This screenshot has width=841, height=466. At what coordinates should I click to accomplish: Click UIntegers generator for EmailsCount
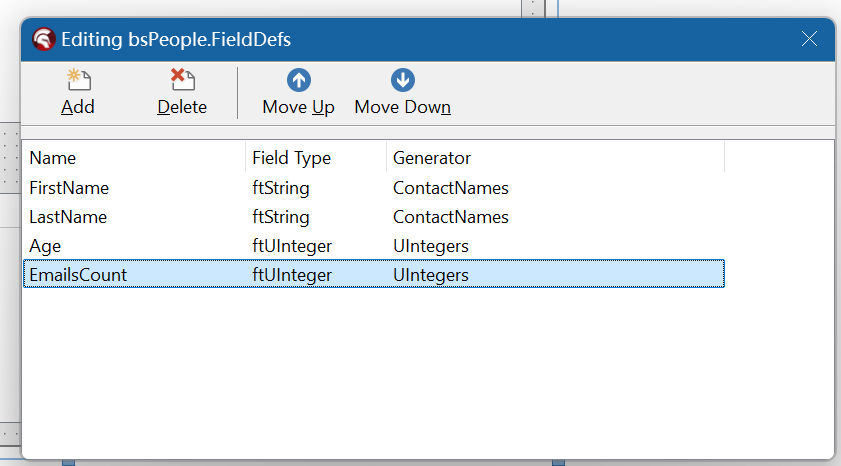tap(431, 275)
